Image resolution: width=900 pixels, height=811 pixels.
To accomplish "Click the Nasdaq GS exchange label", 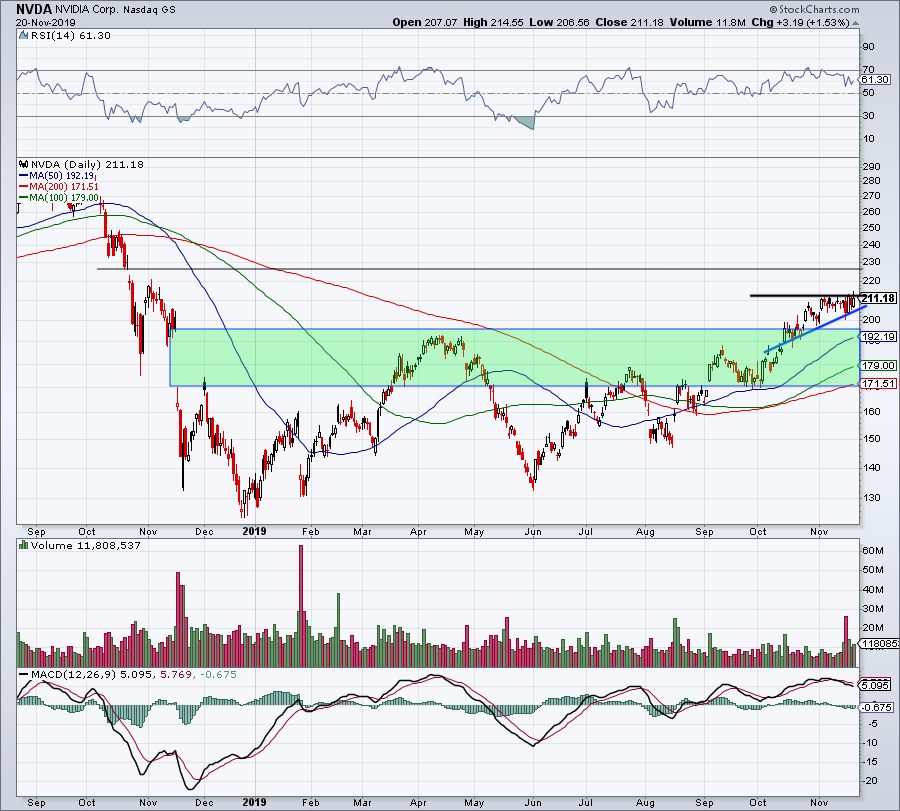I will point(149,10).
